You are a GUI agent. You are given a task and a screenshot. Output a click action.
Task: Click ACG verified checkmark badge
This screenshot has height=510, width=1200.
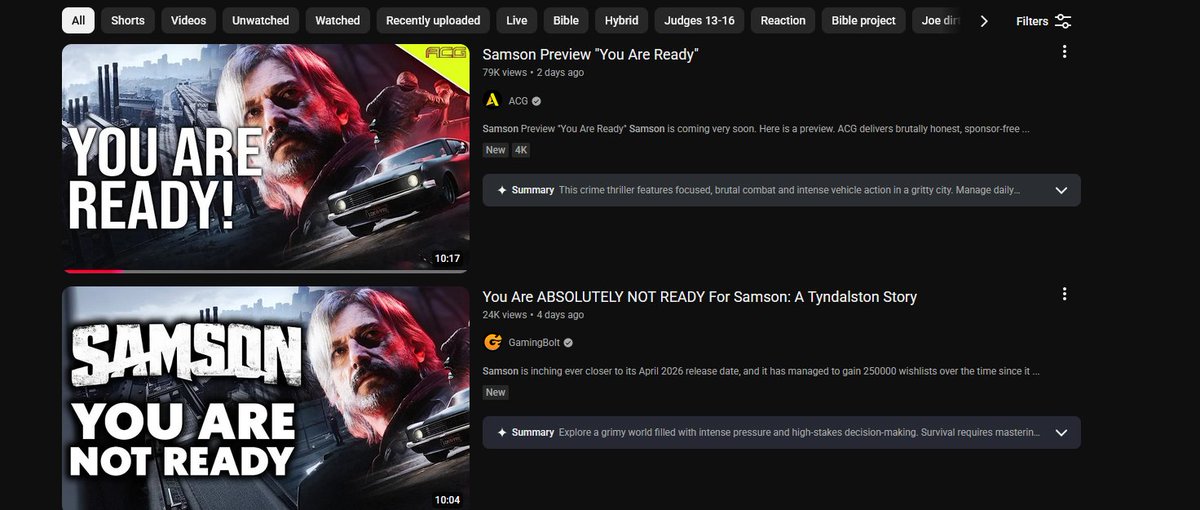coord(537,101)
